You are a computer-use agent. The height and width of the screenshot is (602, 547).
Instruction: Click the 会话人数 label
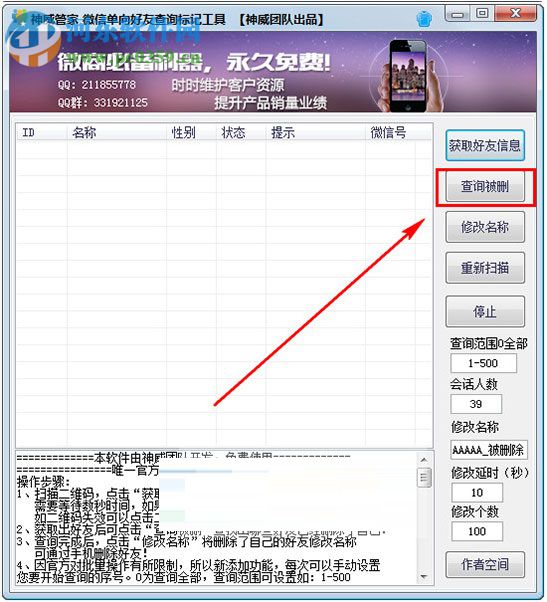coord(474,384)
